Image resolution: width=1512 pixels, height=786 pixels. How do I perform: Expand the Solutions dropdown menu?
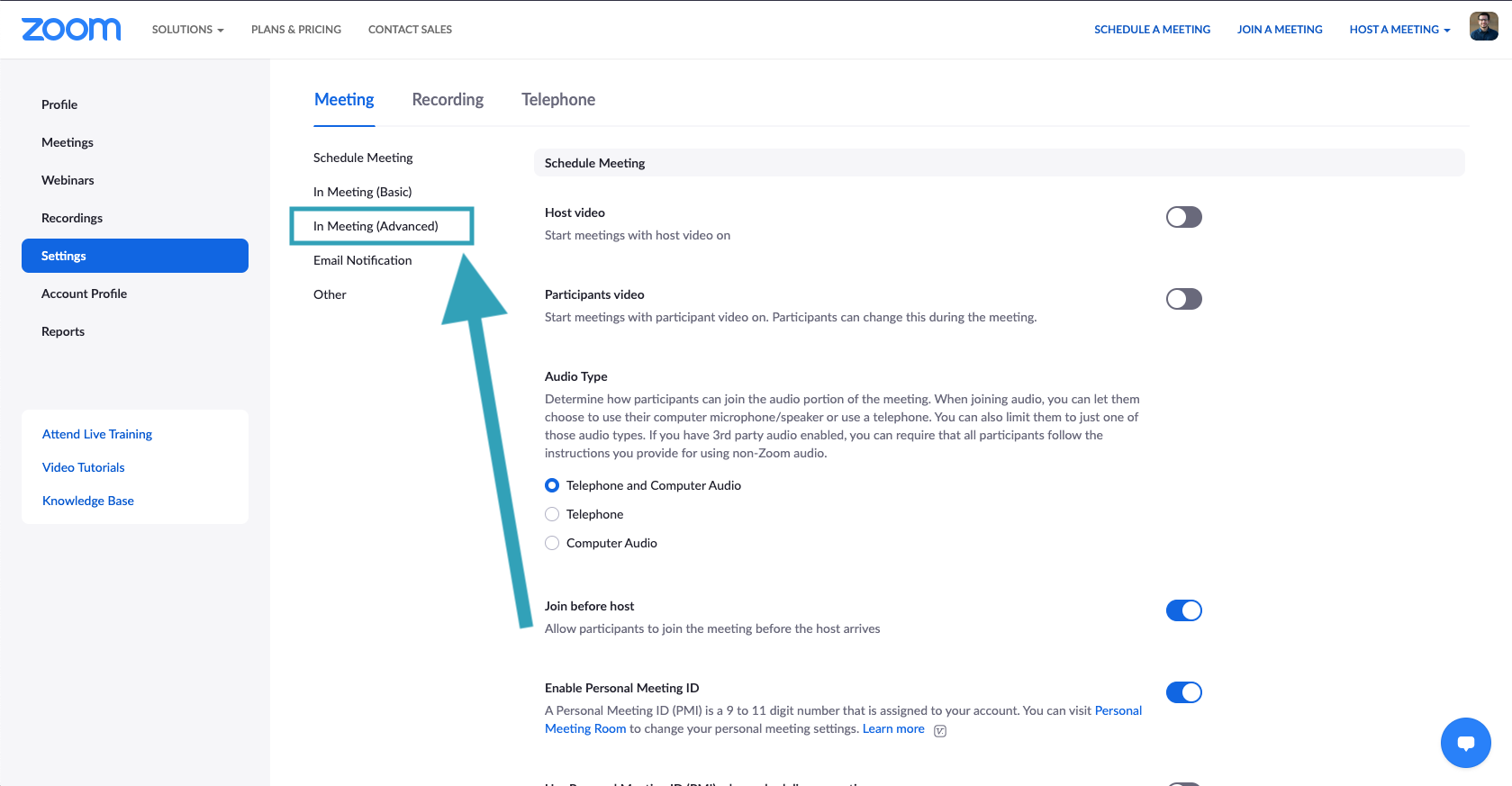coord(187,30)
